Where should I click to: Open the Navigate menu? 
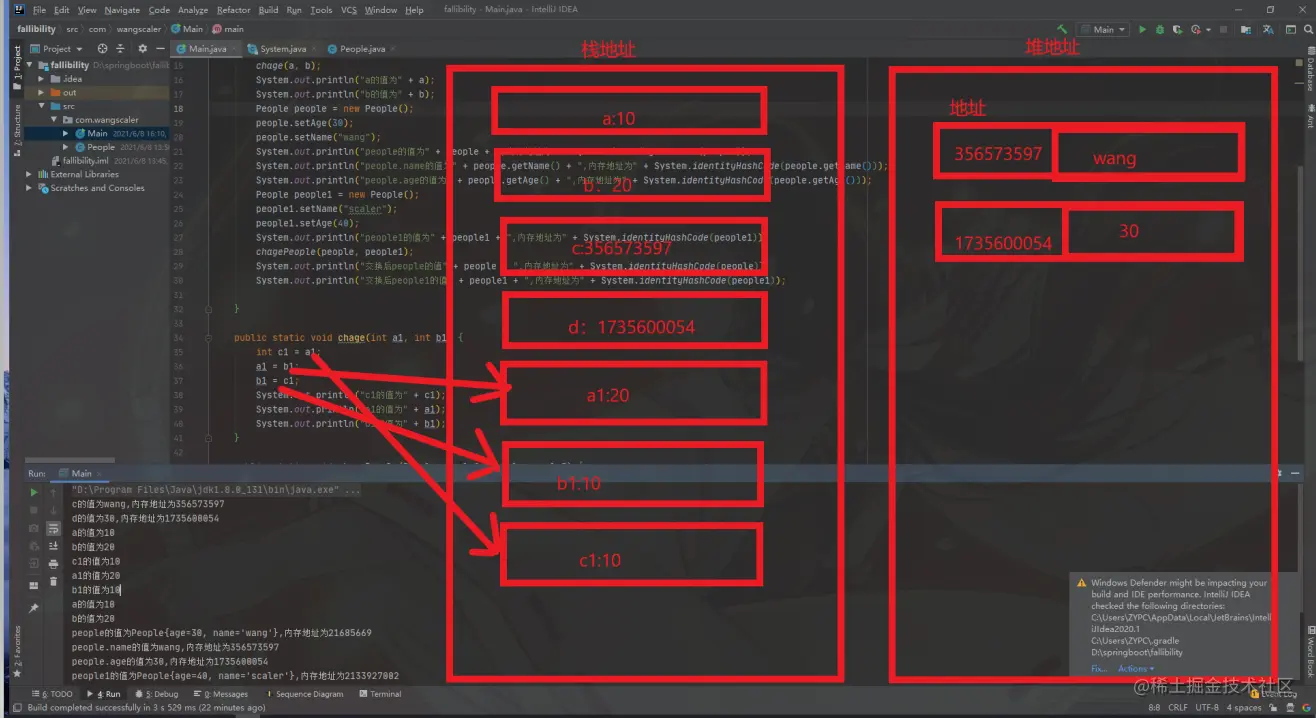pos(122,10)
